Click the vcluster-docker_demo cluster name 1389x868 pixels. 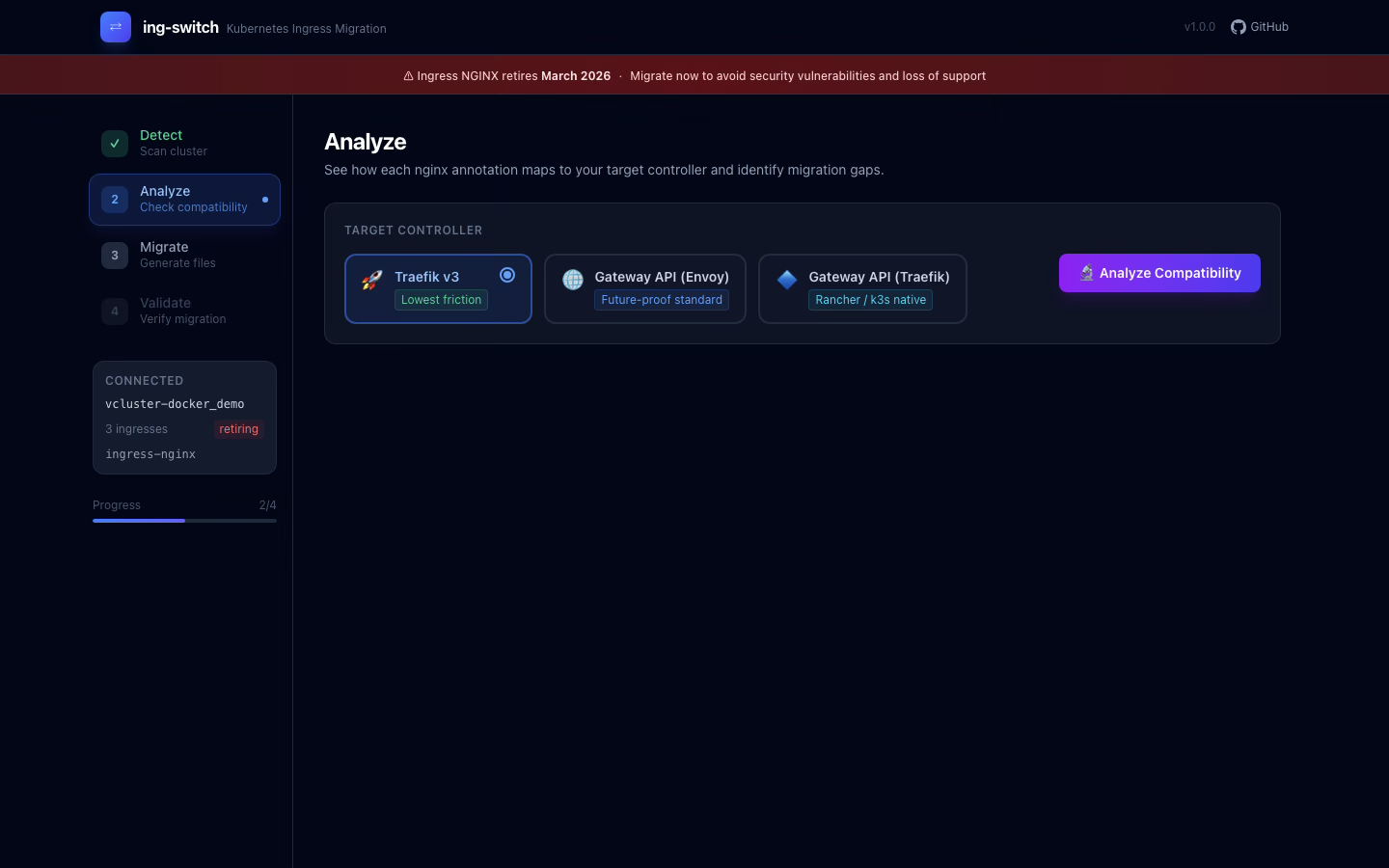coord(175,404)
